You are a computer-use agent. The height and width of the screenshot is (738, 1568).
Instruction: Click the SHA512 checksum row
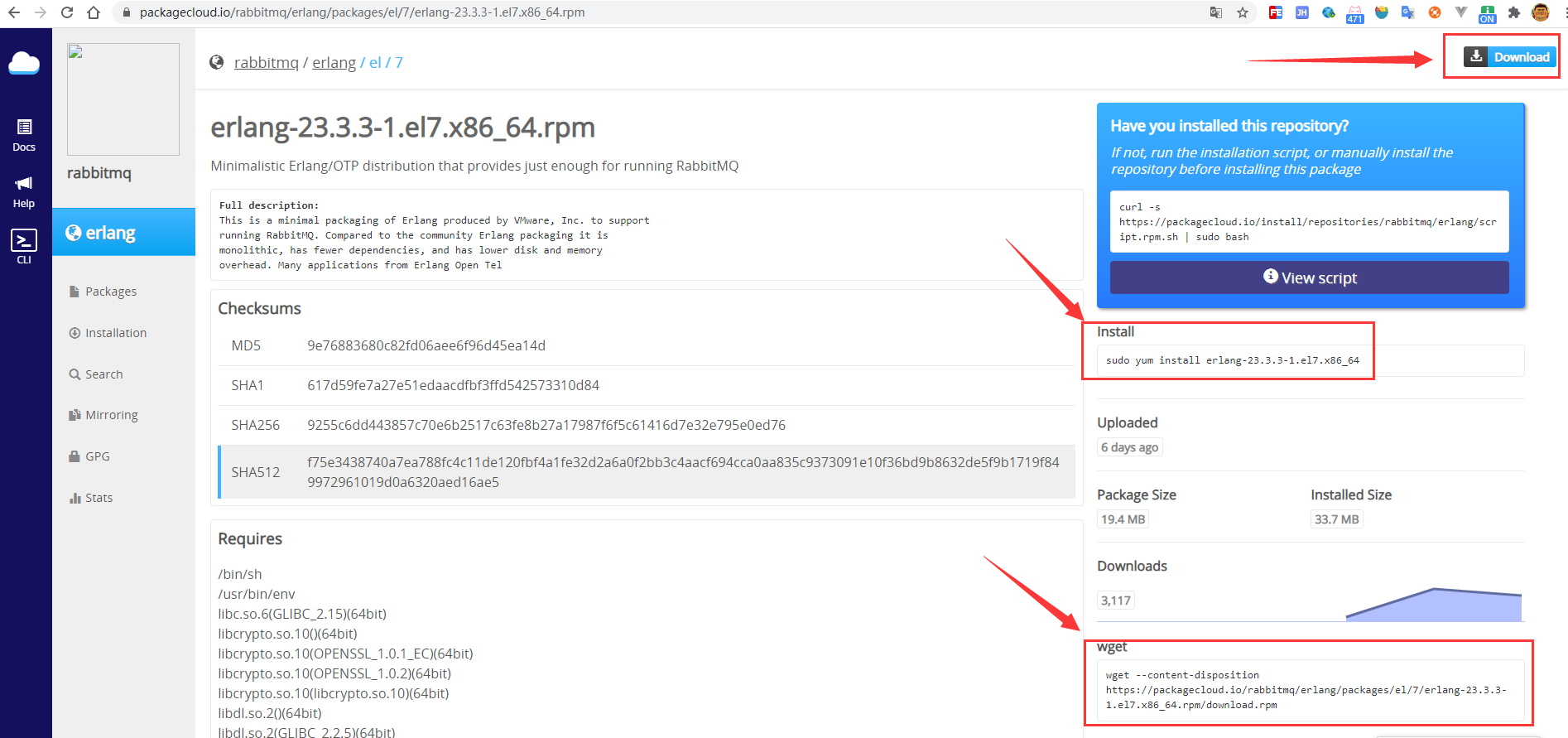pos(647,472)
